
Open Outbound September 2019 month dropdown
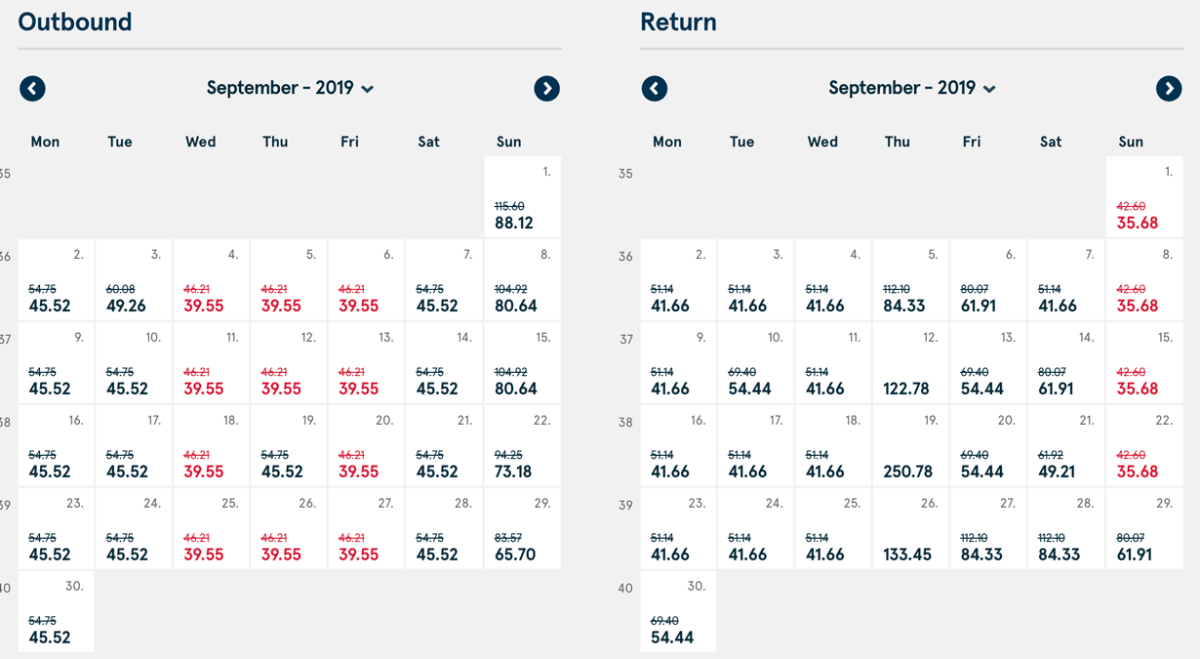pos(290,88)
